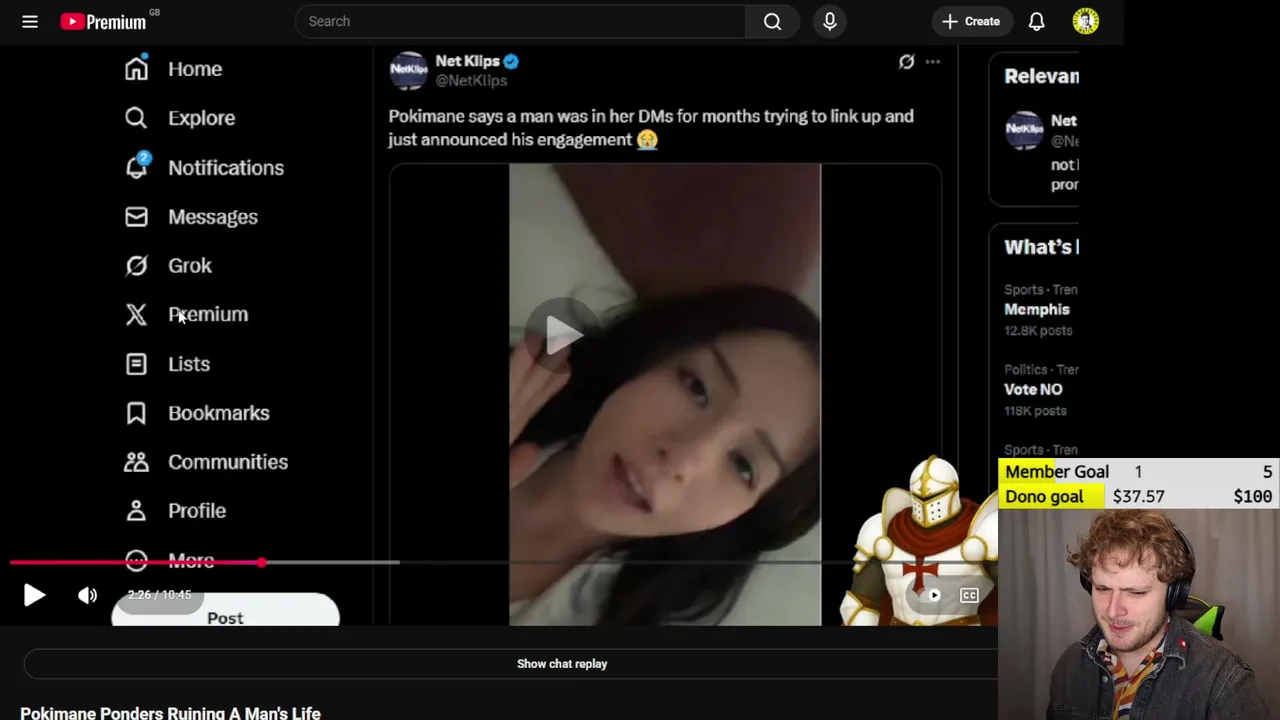Open Profile person icon

tap(136, 511)
